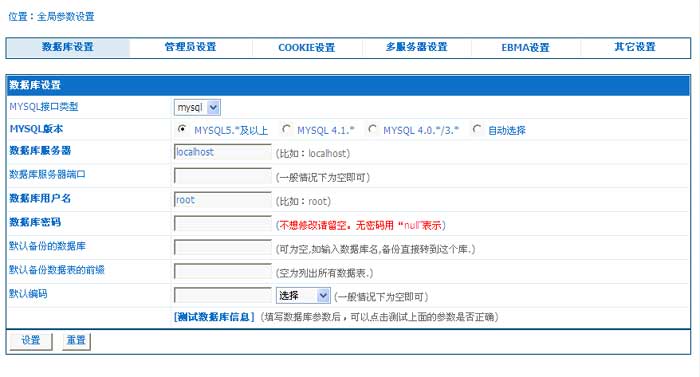This screenshot has height=377, width=700.
Task: Open the mysql interface type dropdown
Action: click(197, 107)
